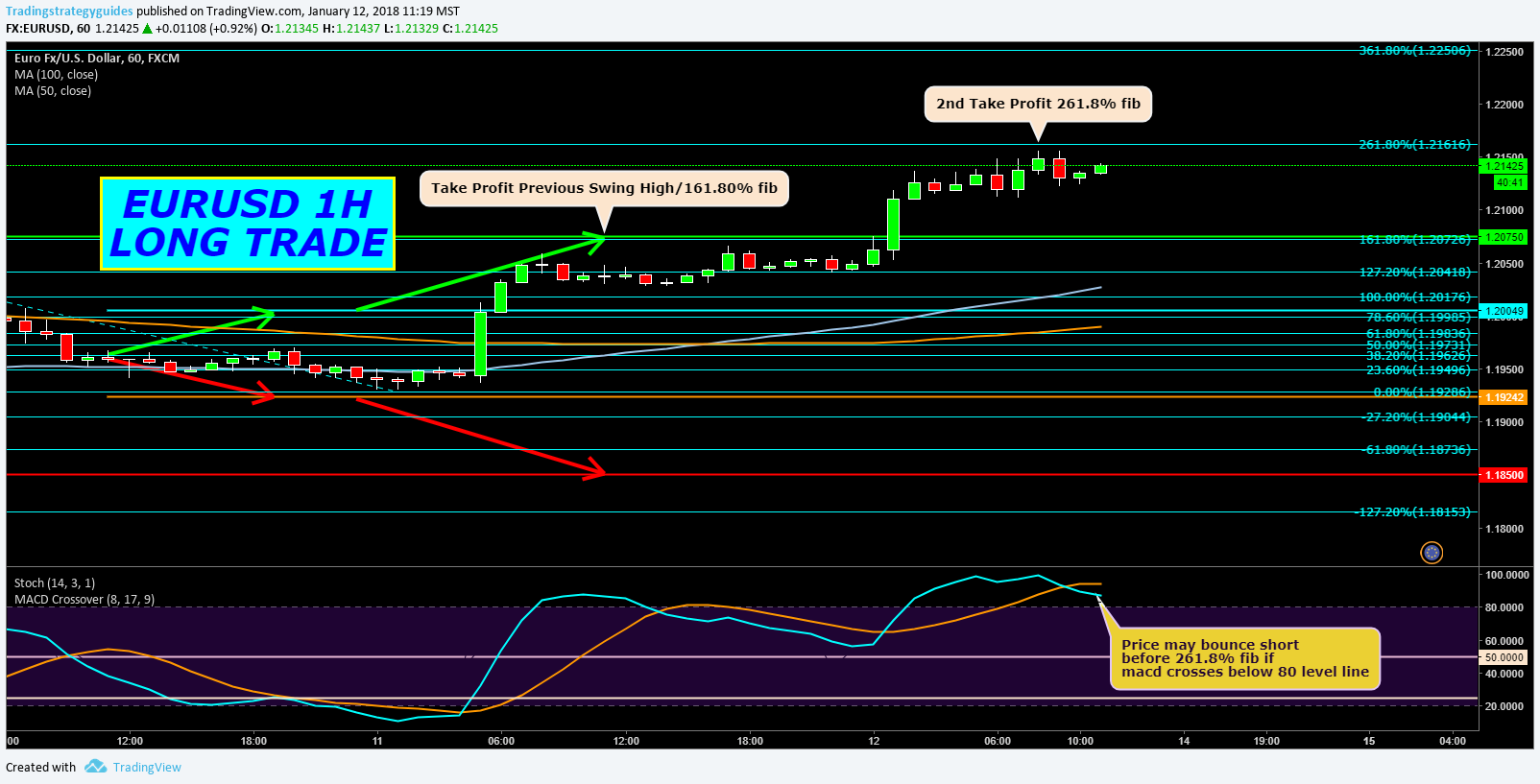Select the cyan 1.20049 price label
This screenshot has height=784, width=1540.
(x=1504, y=311)
